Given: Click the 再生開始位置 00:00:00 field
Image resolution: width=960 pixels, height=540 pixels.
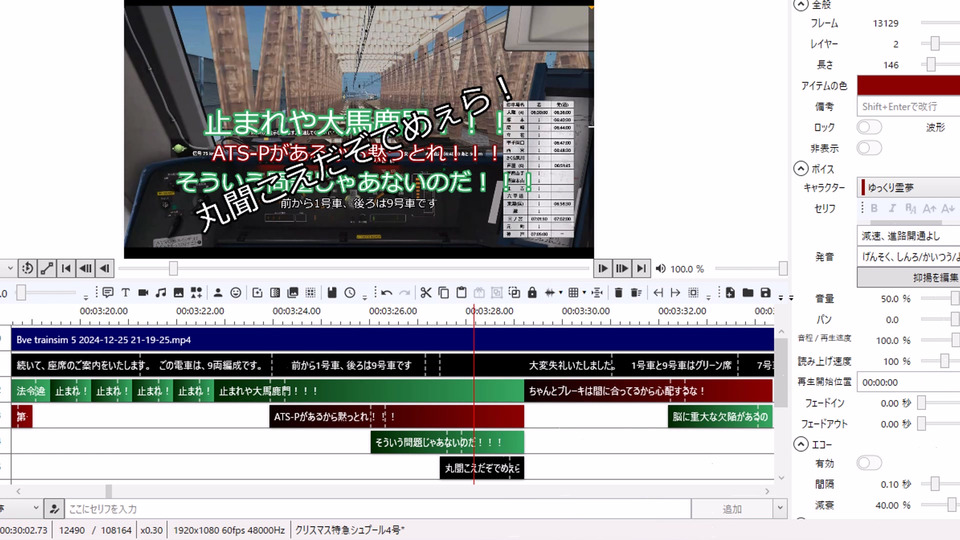Looking at the screenshot, I should point(909,382).
